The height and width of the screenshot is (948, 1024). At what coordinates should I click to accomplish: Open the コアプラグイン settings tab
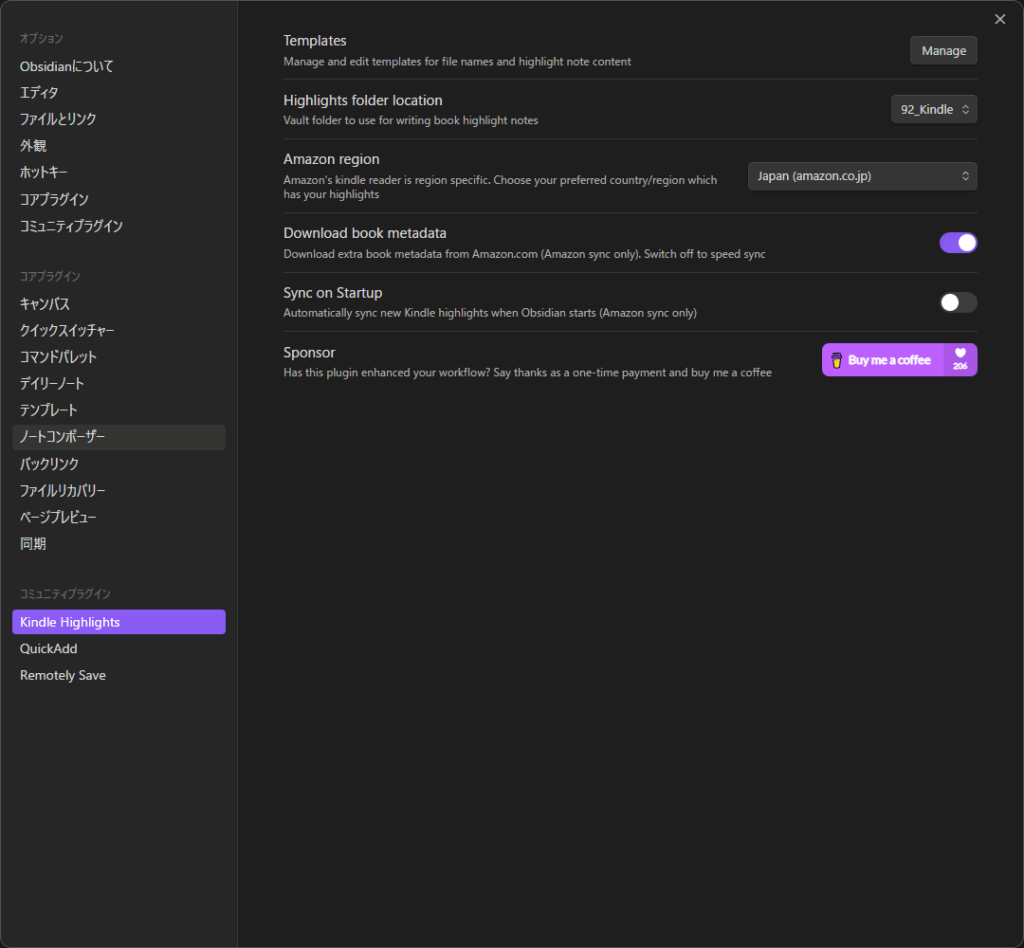pos(119,199)
